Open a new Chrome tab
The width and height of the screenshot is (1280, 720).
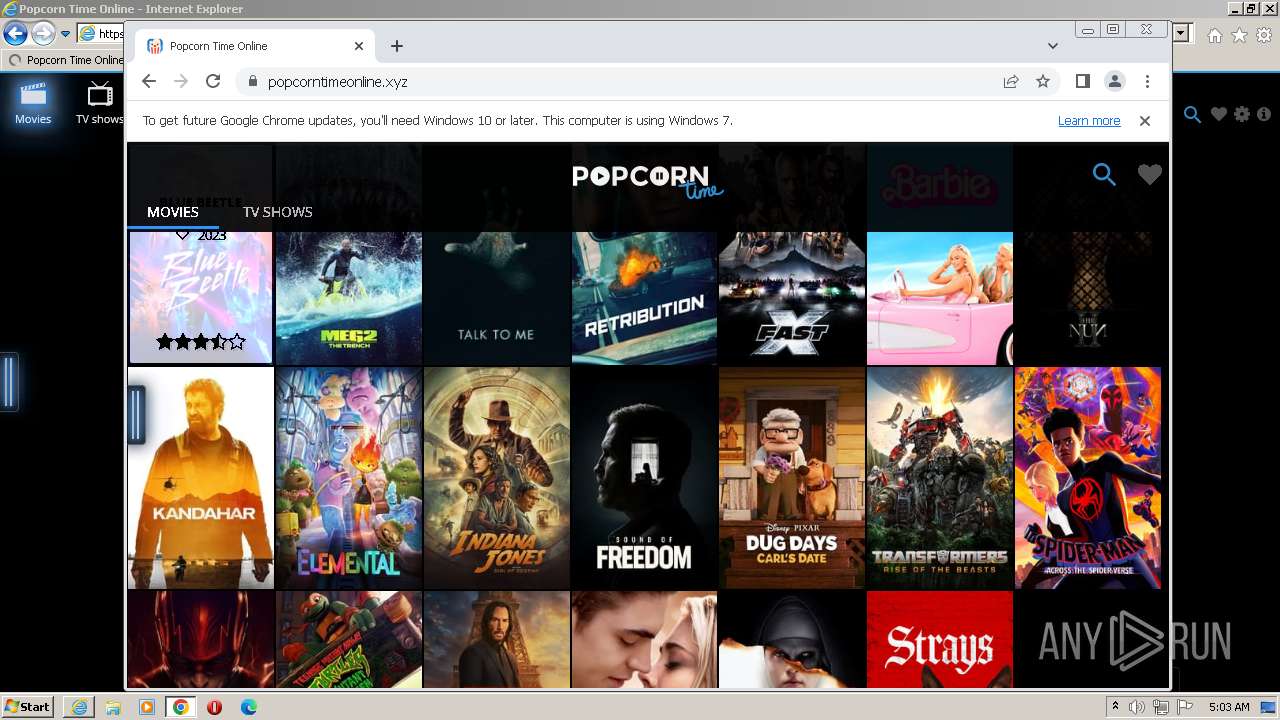pos(397,46)
